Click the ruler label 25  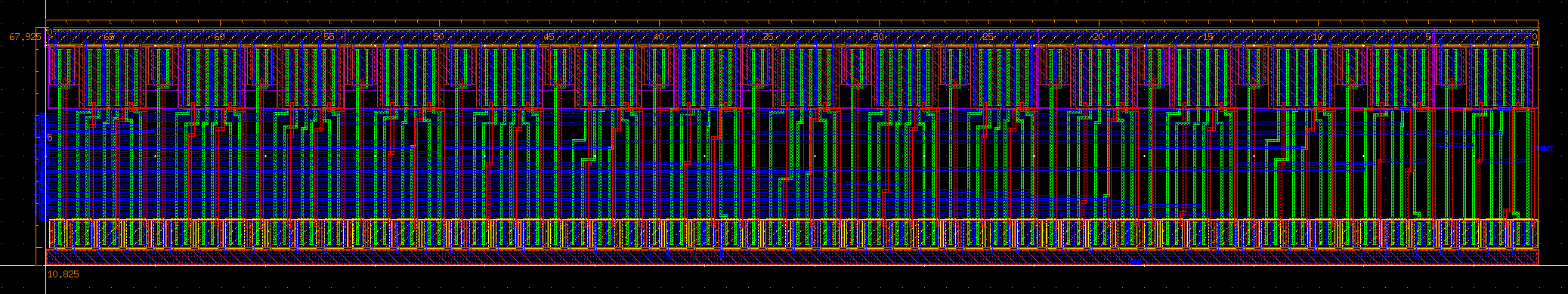click(x=988, y=37)
